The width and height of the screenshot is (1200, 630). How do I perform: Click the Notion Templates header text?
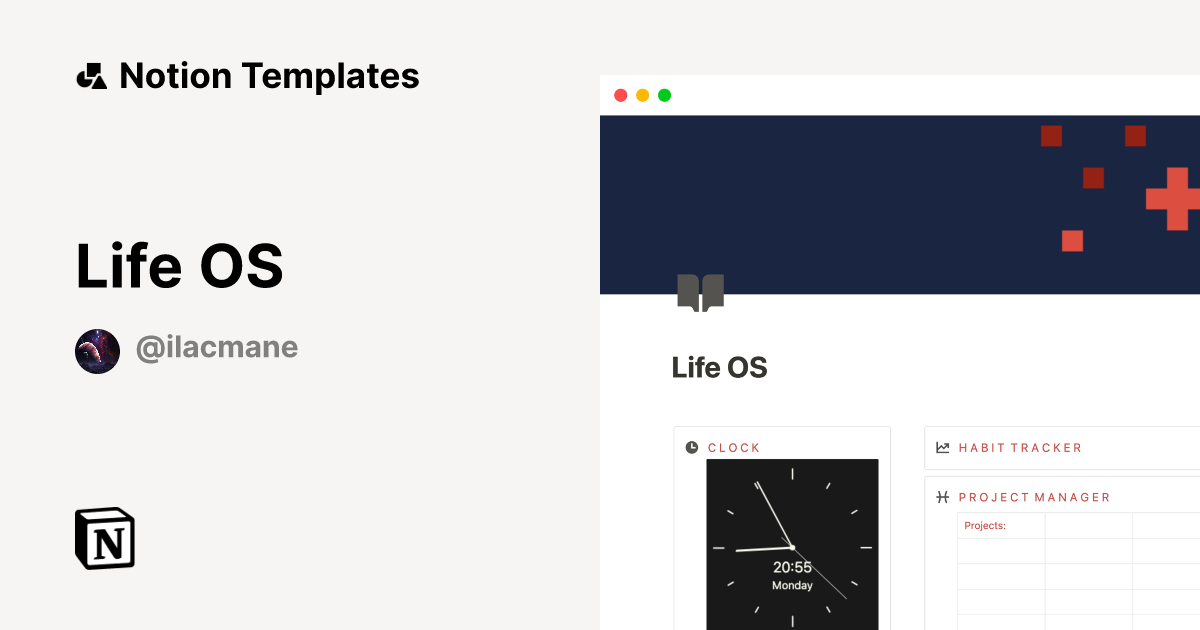click(270, 75)
